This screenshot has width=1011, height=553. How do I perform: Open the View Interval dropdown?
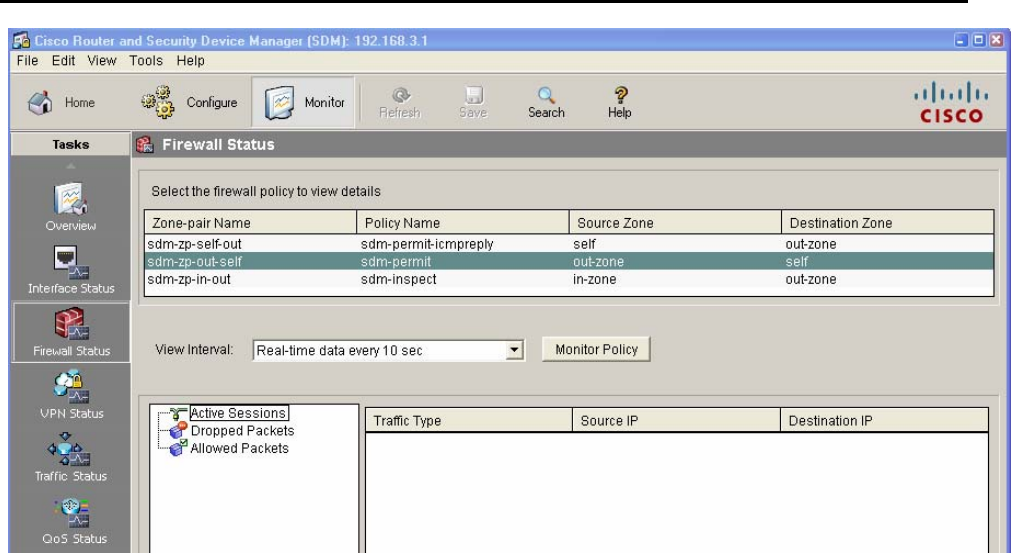pos(514,350)
